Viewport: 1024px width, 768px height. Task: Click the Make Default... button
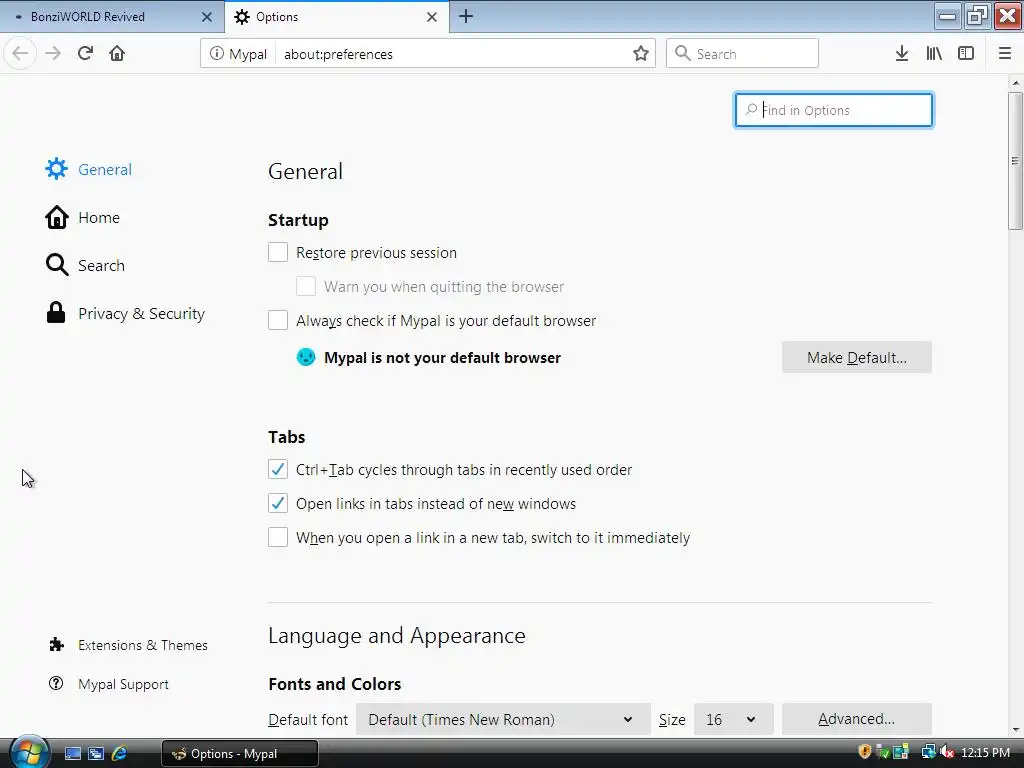[857, 357]
